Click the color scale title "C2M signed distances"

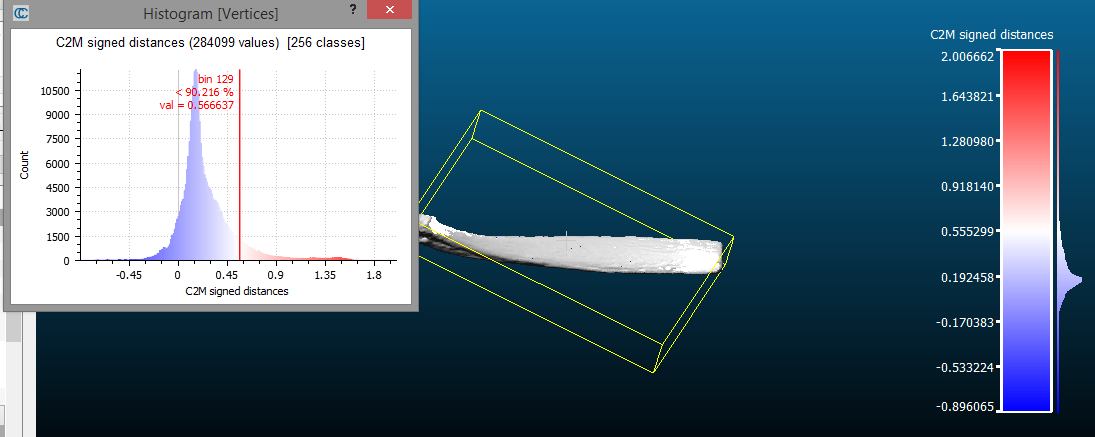991,34
